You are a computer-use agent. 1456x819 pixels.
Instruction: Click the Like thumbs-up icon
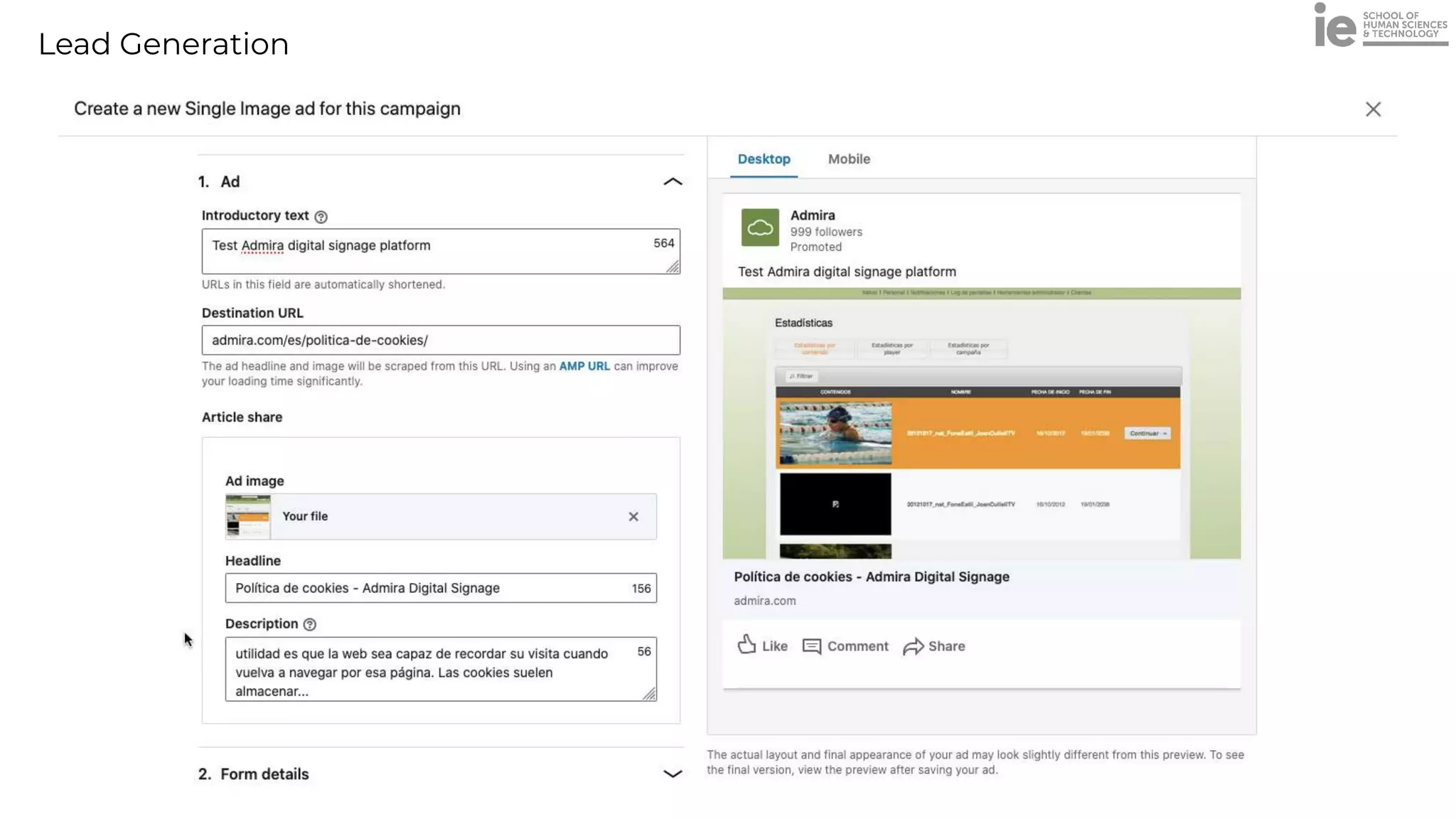click(746, 645)
